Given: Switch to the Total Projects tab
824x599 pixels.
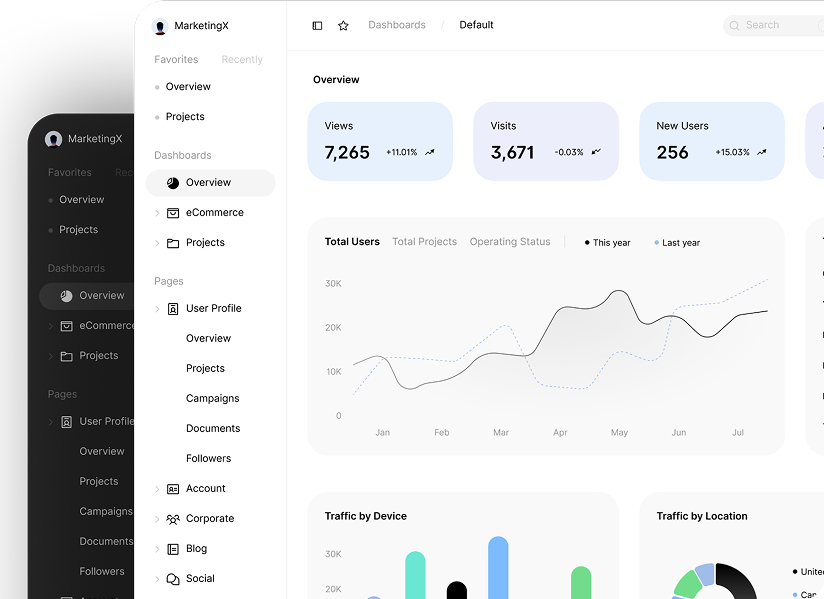Looking at the screenshot, I should [x=424, y=242].
